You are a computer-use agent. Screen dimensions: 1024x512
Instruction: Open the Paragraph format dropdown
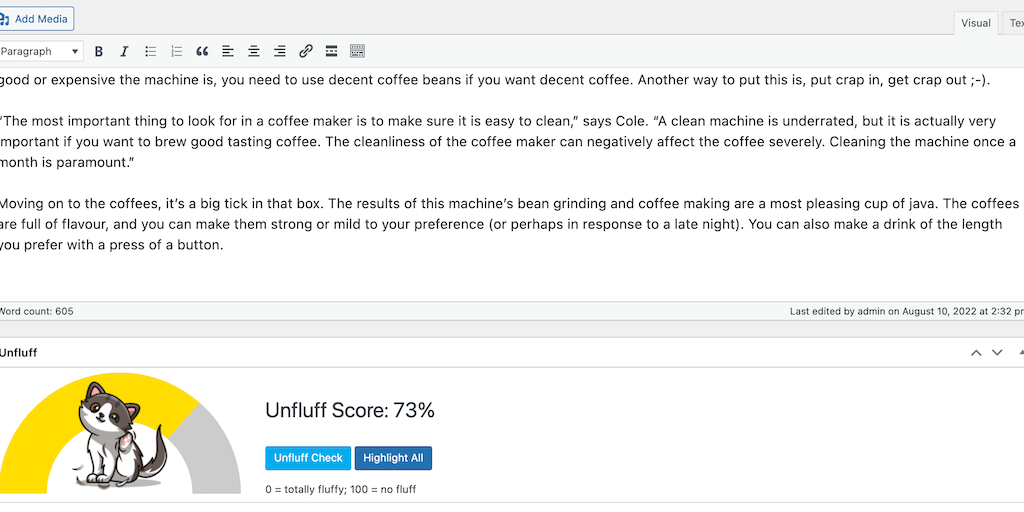pos(41,51)
